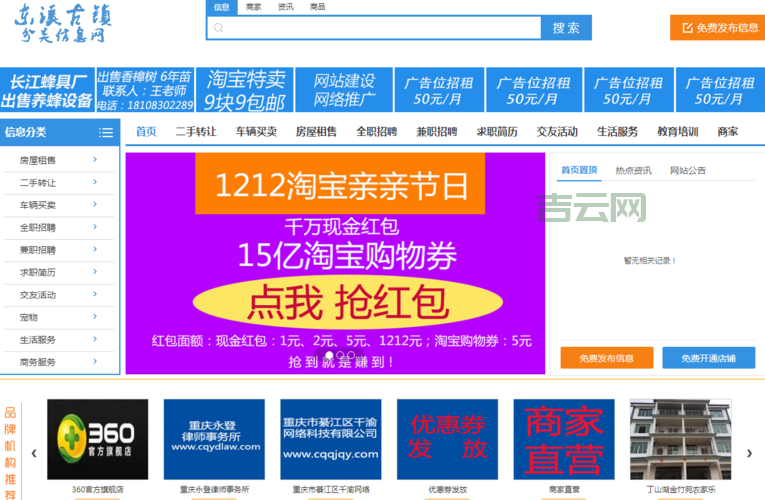Switch search to the 信息 tab
This screenshot has height=500, width=765.
221,7
